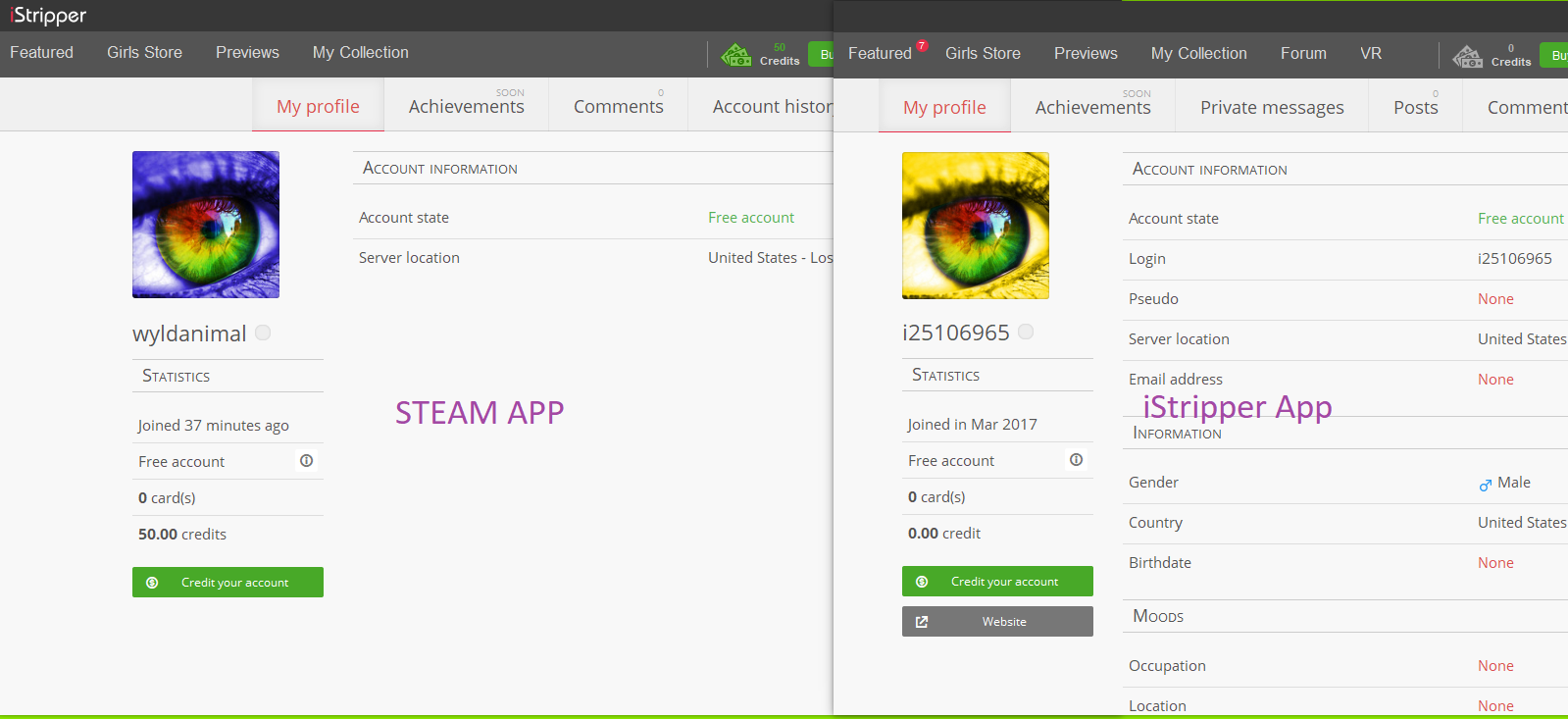This screenshot has height=719, width=1568.
Task: Click the info icon beside Free account in iStripper app
Action: click(1076, 460)
